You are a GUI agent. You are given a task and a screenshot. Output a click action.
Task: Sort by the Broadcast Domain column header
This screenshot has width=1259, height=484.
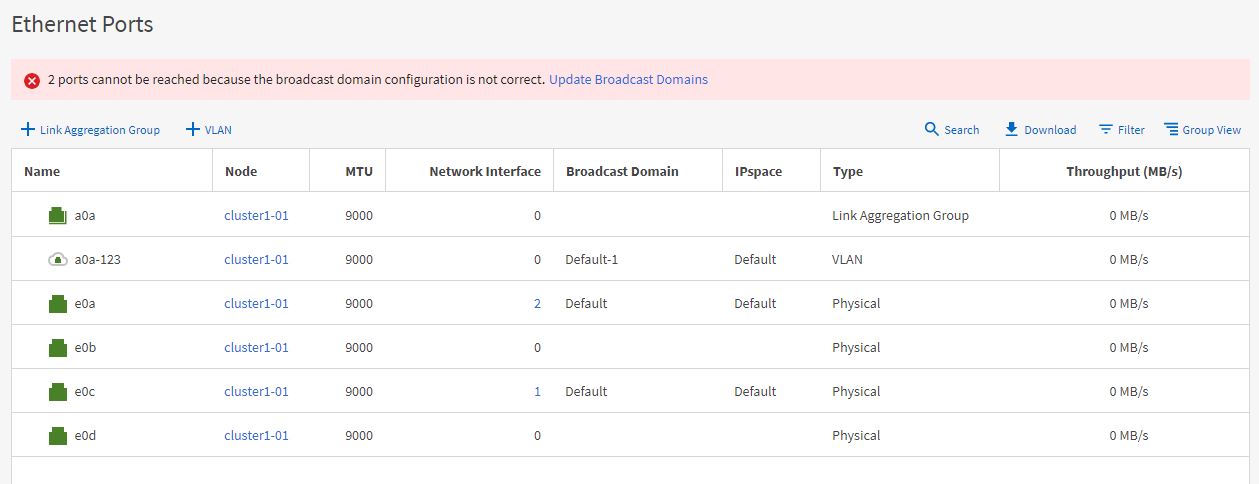point(622,171)
